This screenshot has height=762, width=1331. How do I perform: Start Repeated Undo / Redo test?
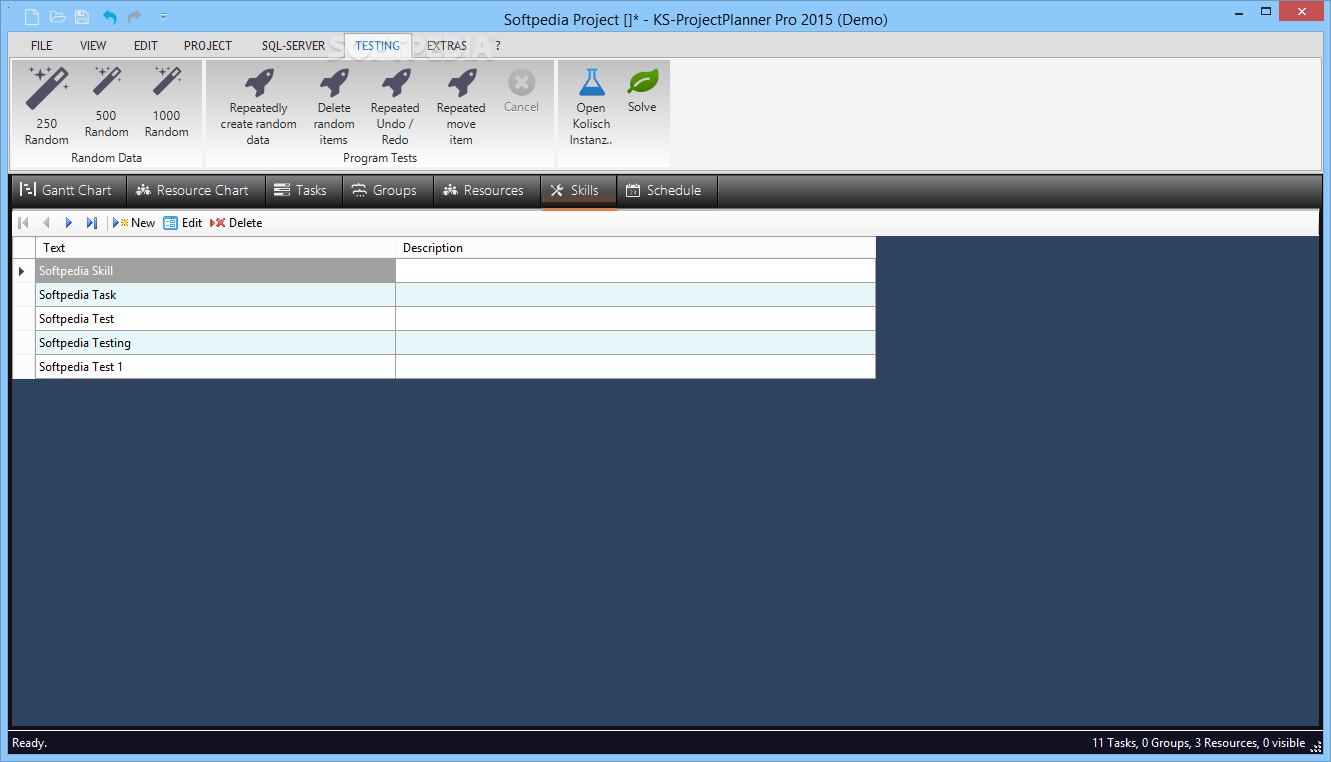pos(395,106)
